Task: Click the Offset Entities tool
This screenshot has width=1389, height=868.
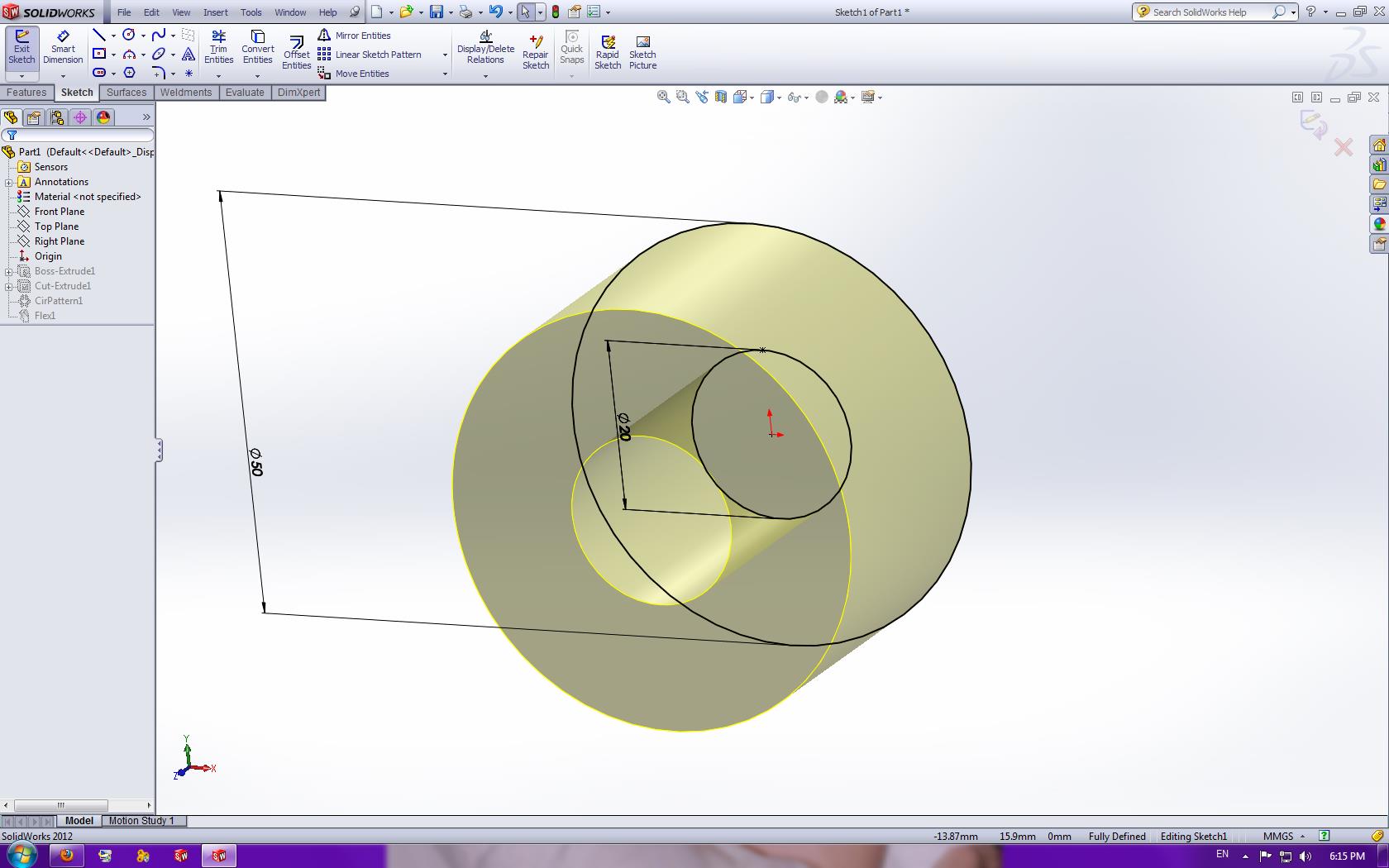Action: coord(296,53)
